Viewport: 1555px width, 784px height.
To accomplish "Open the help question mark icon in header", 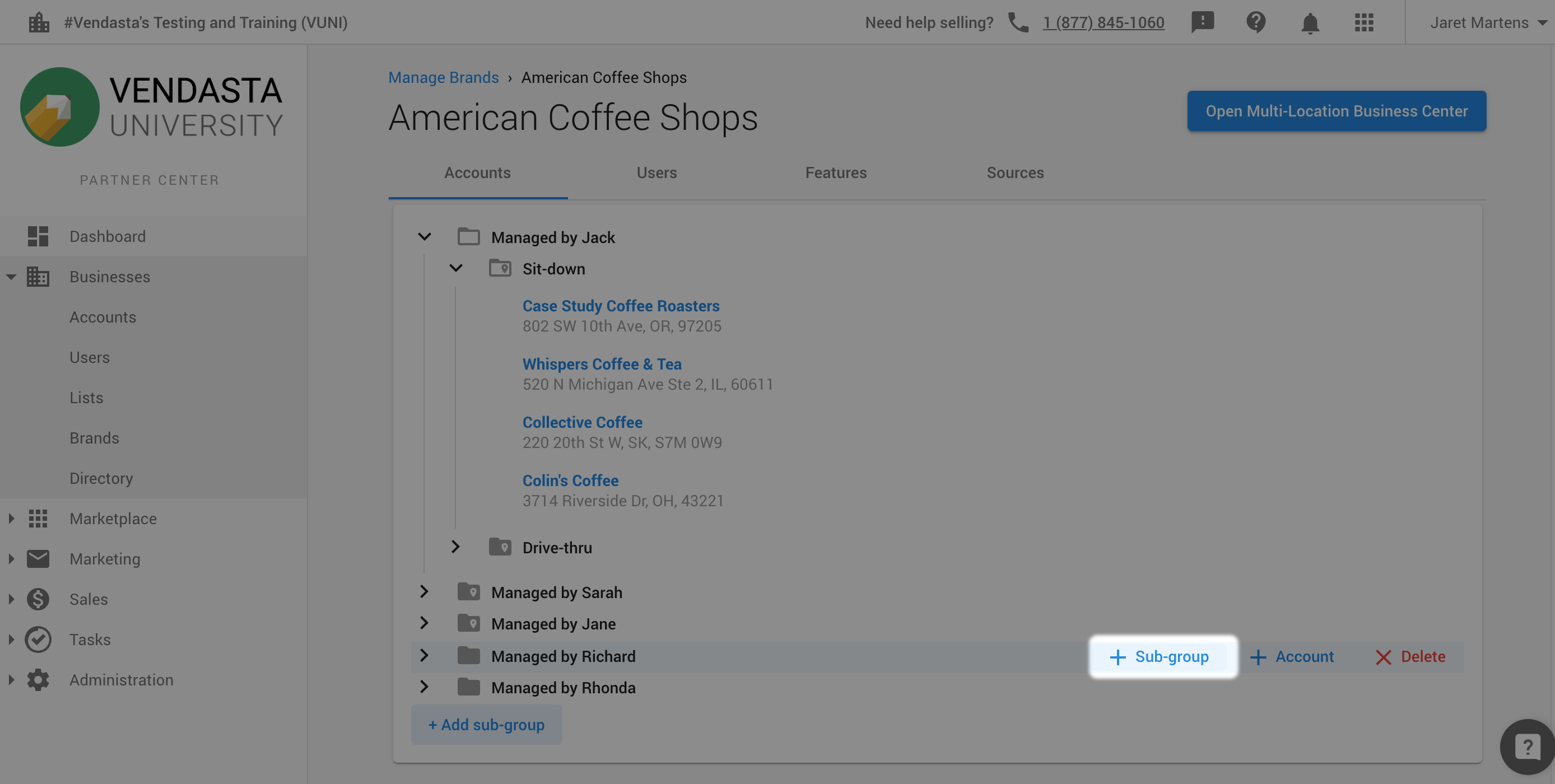I will pyautogui.click(x=1255, y=22).
